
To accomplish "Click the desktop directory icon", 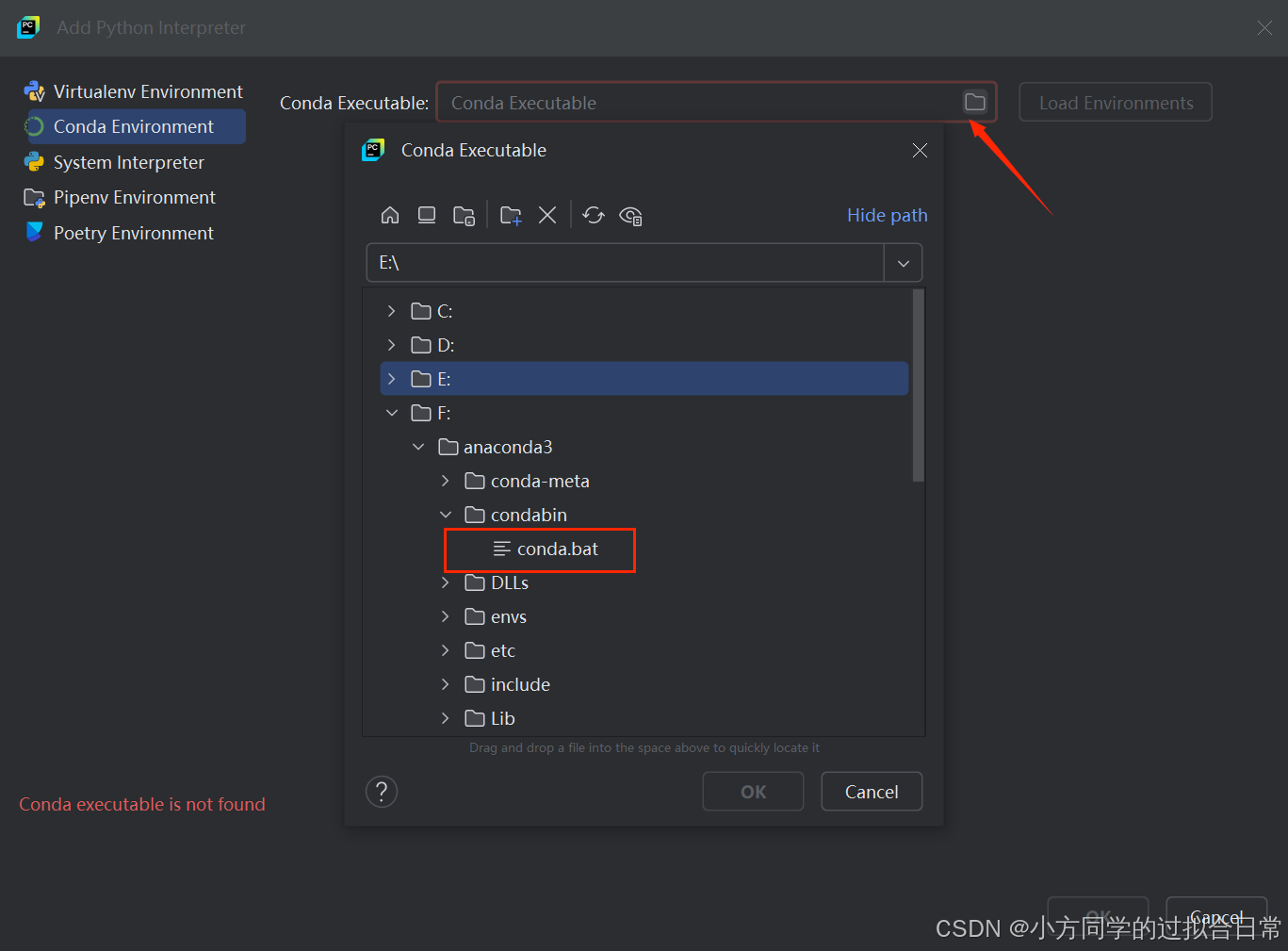I will pyautogui.click(x=426, y=215).
